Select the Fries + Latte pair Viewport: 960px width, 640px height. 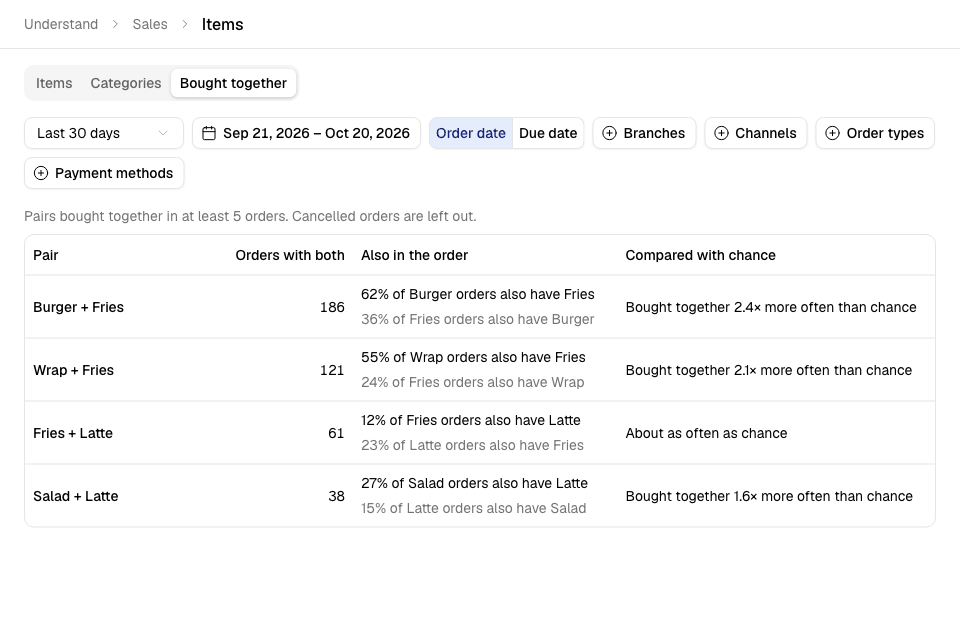pos(73,434)
